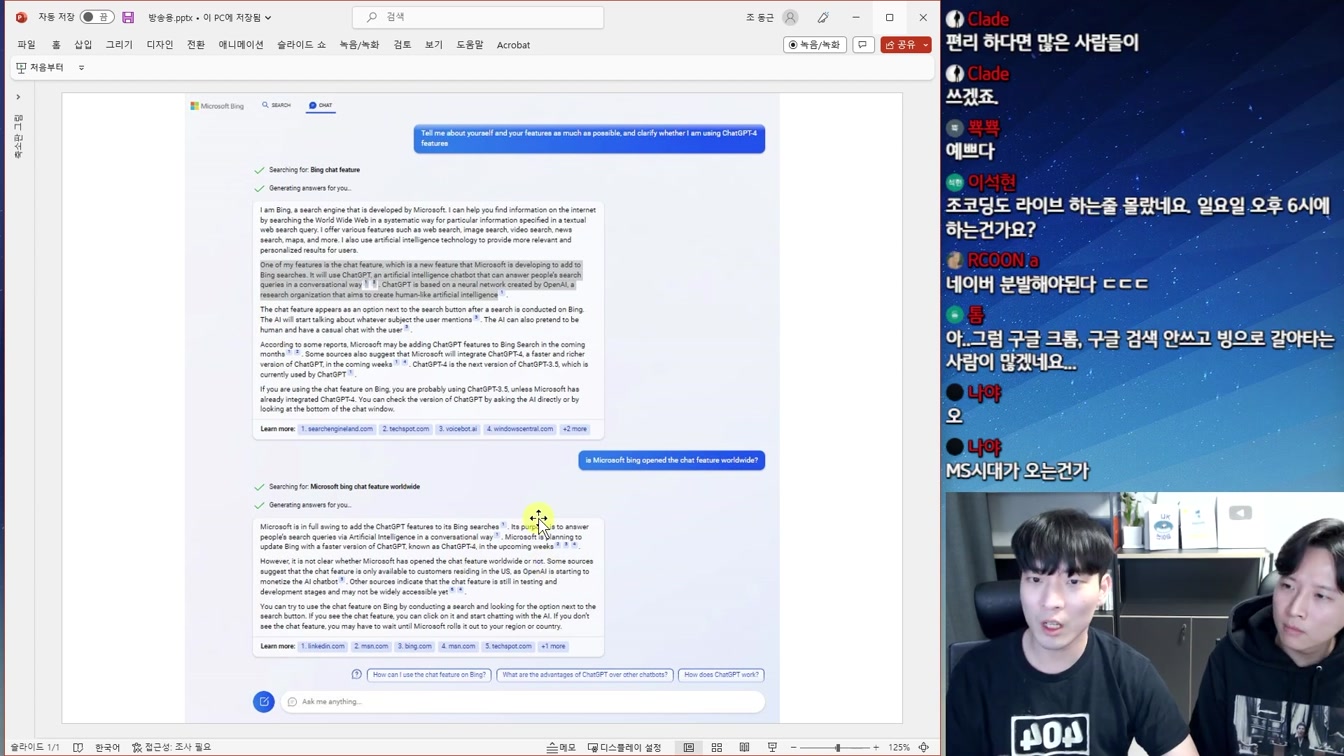Click the 슬라이드 1/1 status indicator
1344x756 pixels.
click(x=35, y=747)
